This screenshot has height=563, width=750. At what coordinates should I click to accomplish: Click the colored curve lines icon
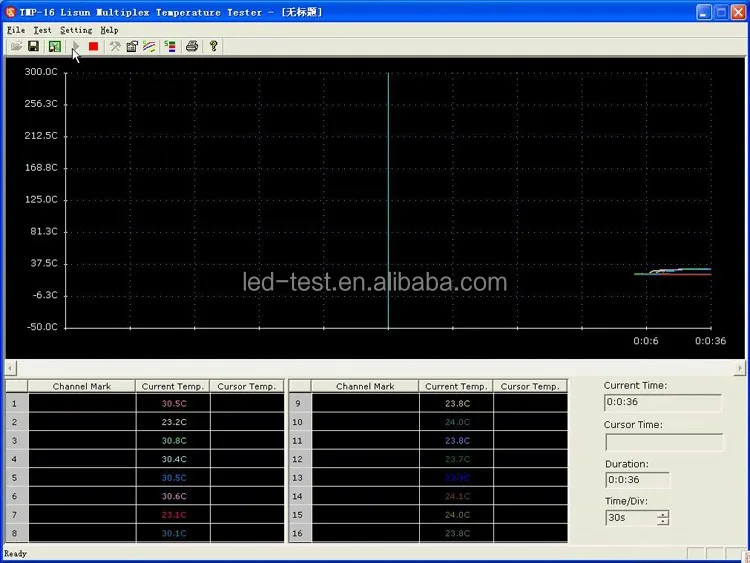point(149,46)
